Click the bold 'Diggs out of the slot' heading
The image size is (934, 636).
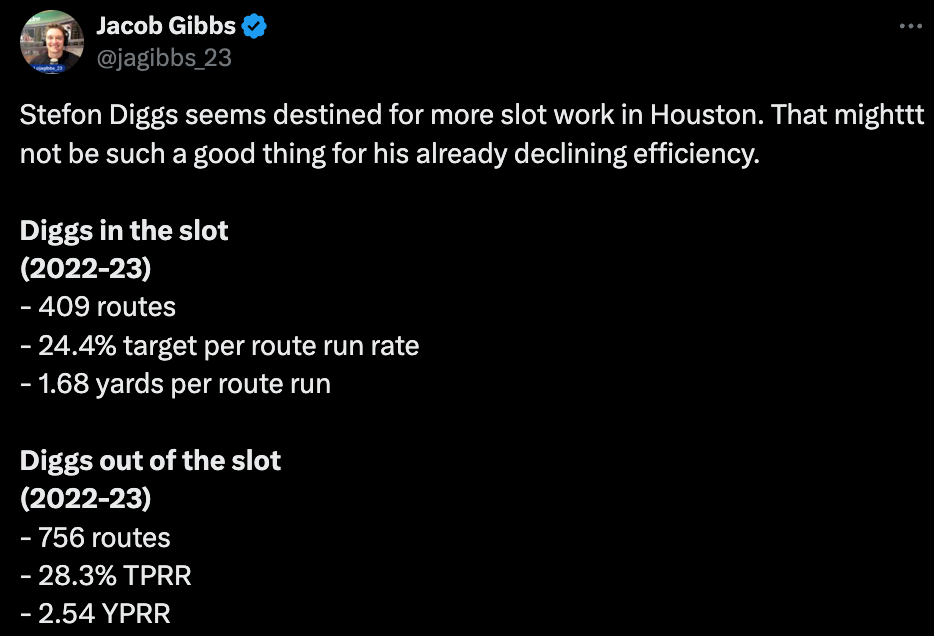point(150,460)
